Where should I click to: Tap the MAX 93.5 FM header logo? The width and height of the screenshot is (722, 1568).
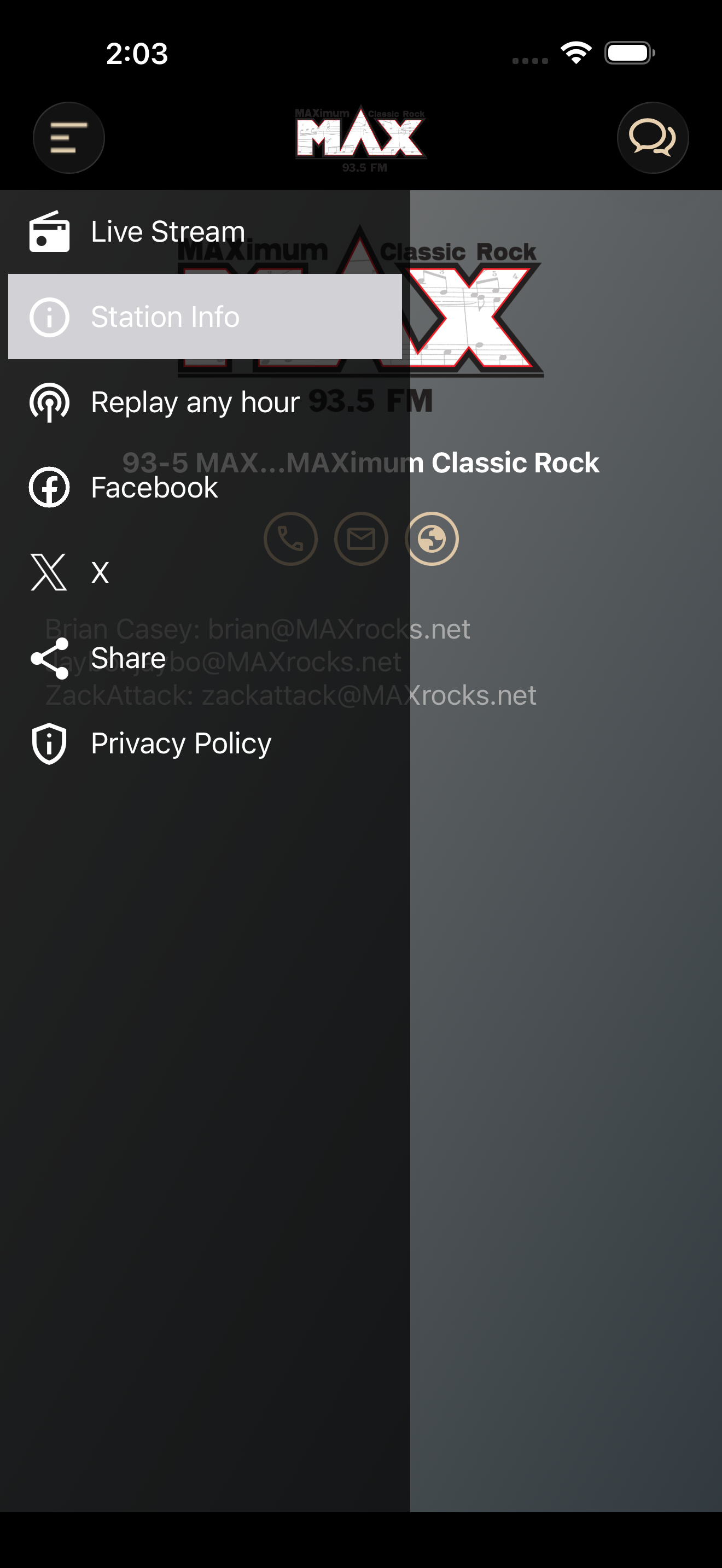[361, 139]
